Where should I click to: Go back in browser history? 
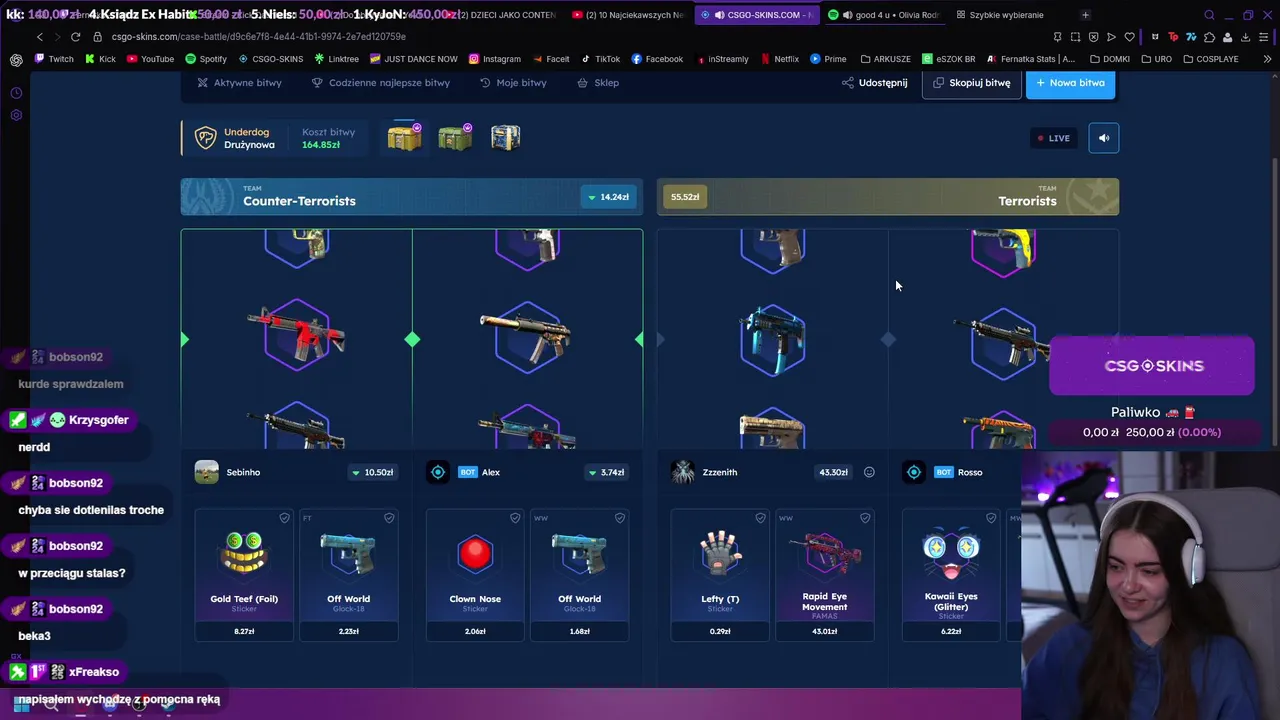click(40, 37)
